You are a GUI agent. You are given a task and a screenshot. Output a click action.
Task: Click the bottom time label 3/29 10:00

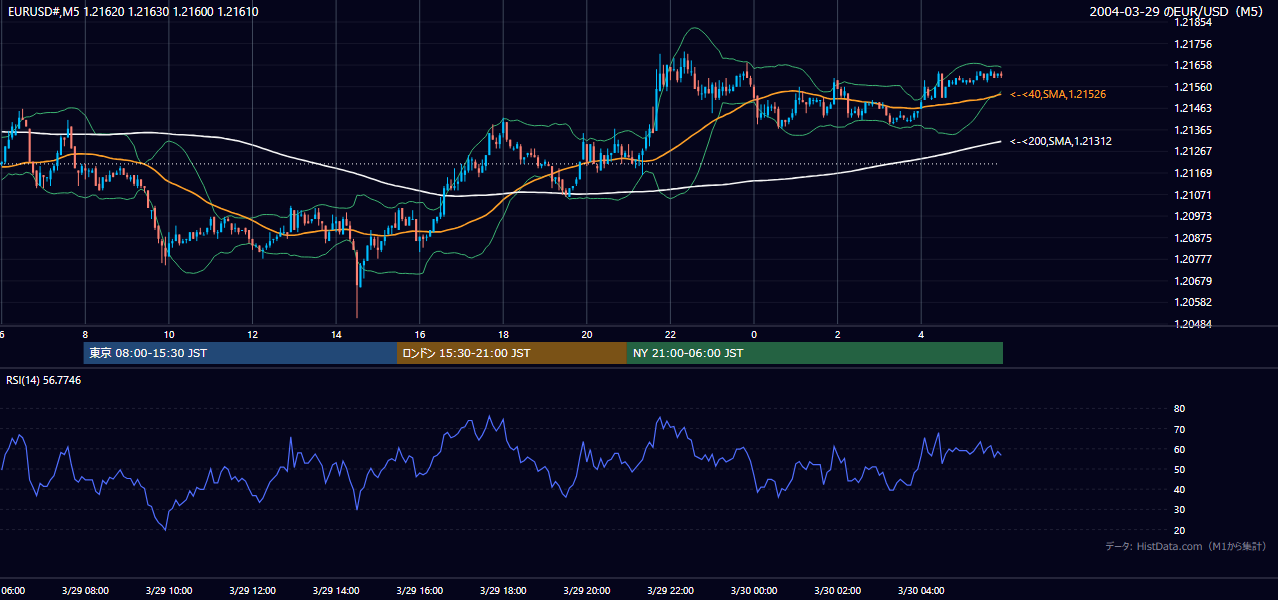coord(169,591)
